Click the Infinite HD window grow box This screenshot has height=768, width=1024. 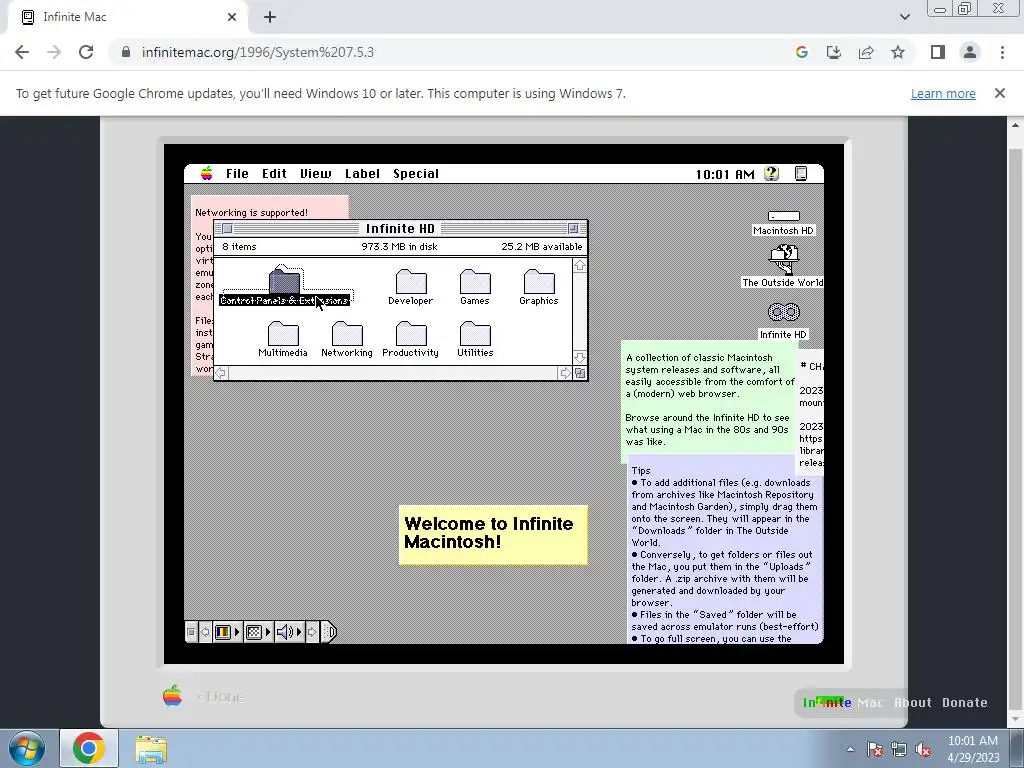click(580, 373)
